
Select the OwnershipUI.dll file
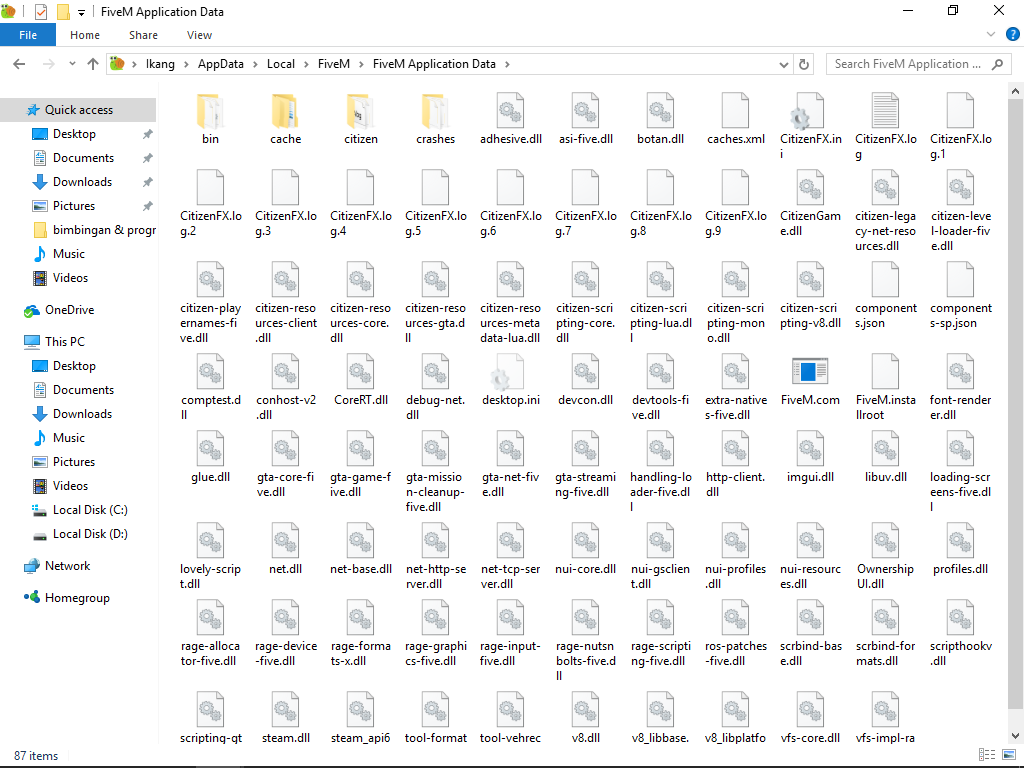click(x=886, y=556)
